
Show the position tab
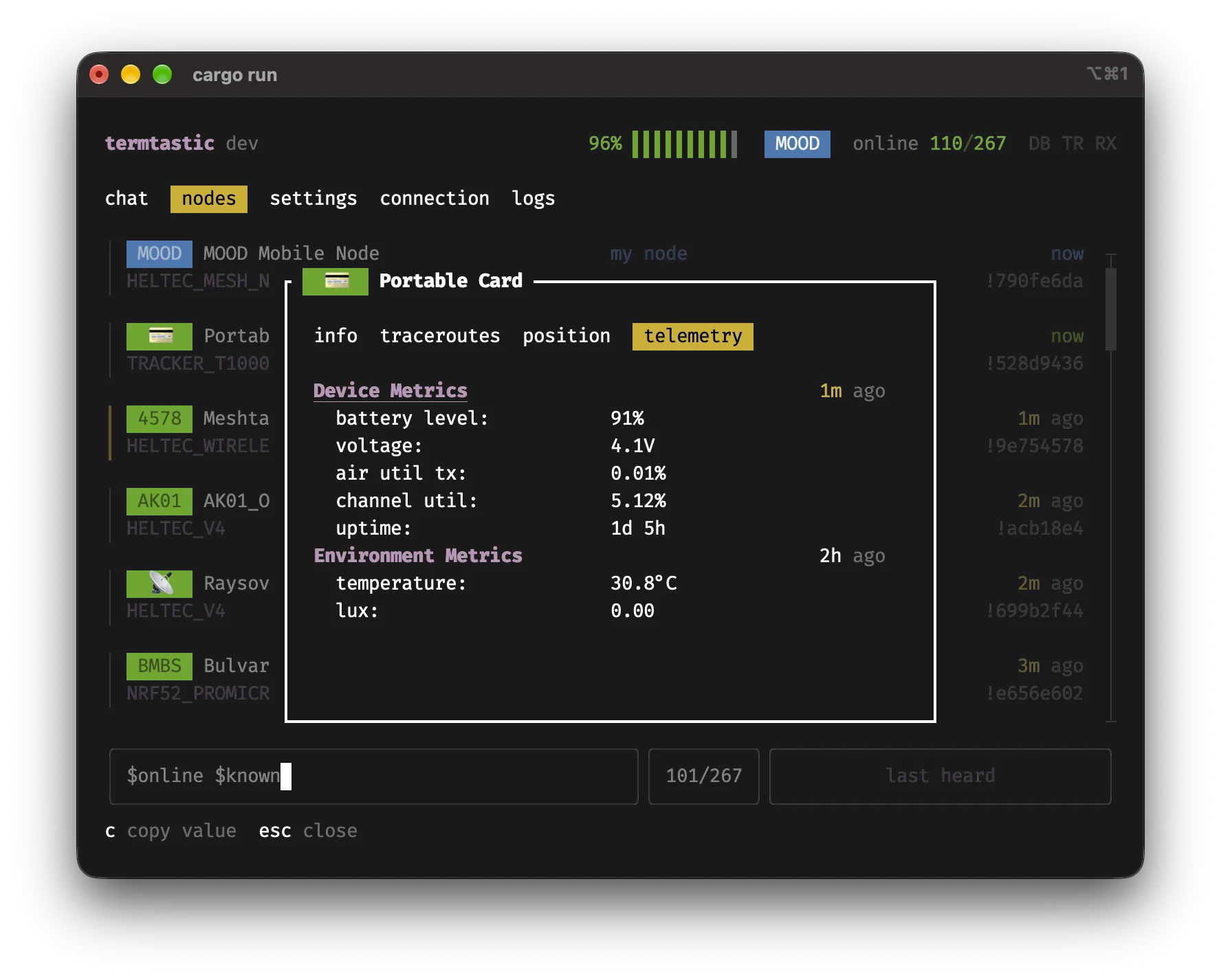click(566, 336)
